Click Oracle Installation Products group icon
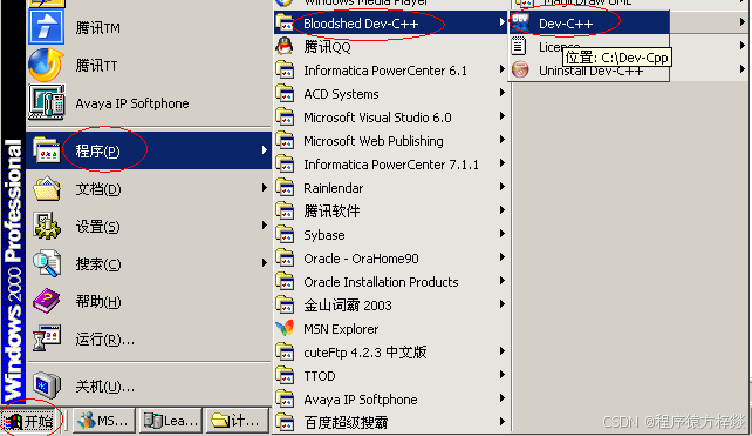 pos(285,281)
